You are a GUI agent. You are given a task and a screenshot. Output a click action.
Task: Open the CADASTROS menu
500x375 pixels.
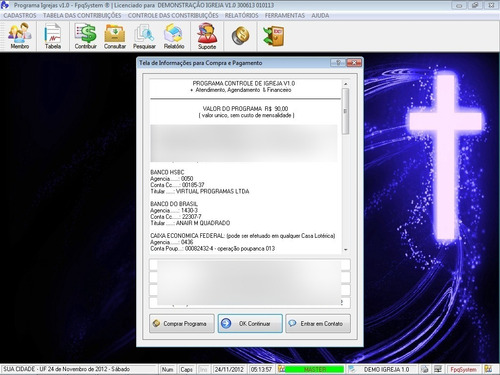[20, 15]
